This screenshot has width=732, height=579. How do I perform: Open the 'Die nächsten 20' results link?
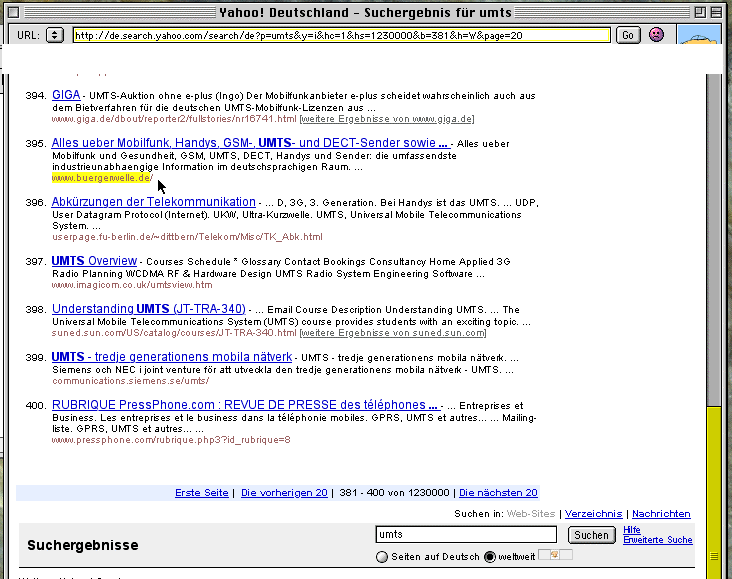(x=498, y=493)
